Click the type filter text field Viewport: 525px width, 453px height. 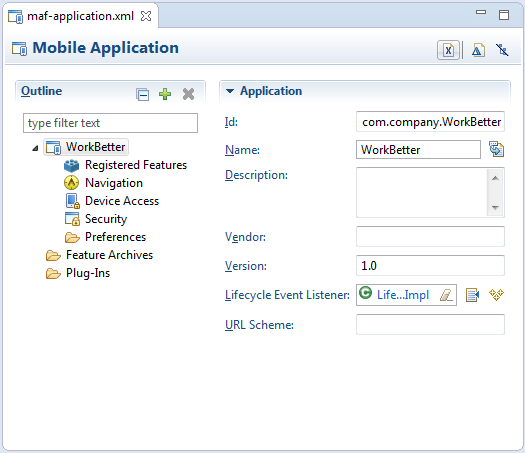point(110,123)
